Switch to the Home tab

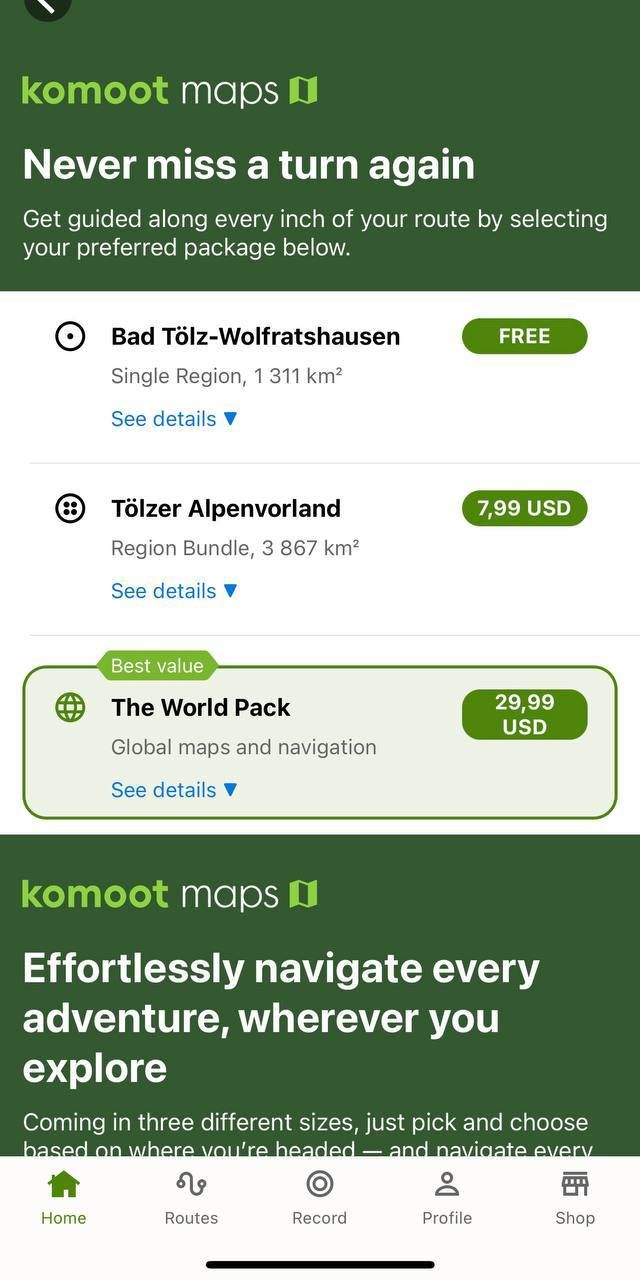pos(64,1197)
